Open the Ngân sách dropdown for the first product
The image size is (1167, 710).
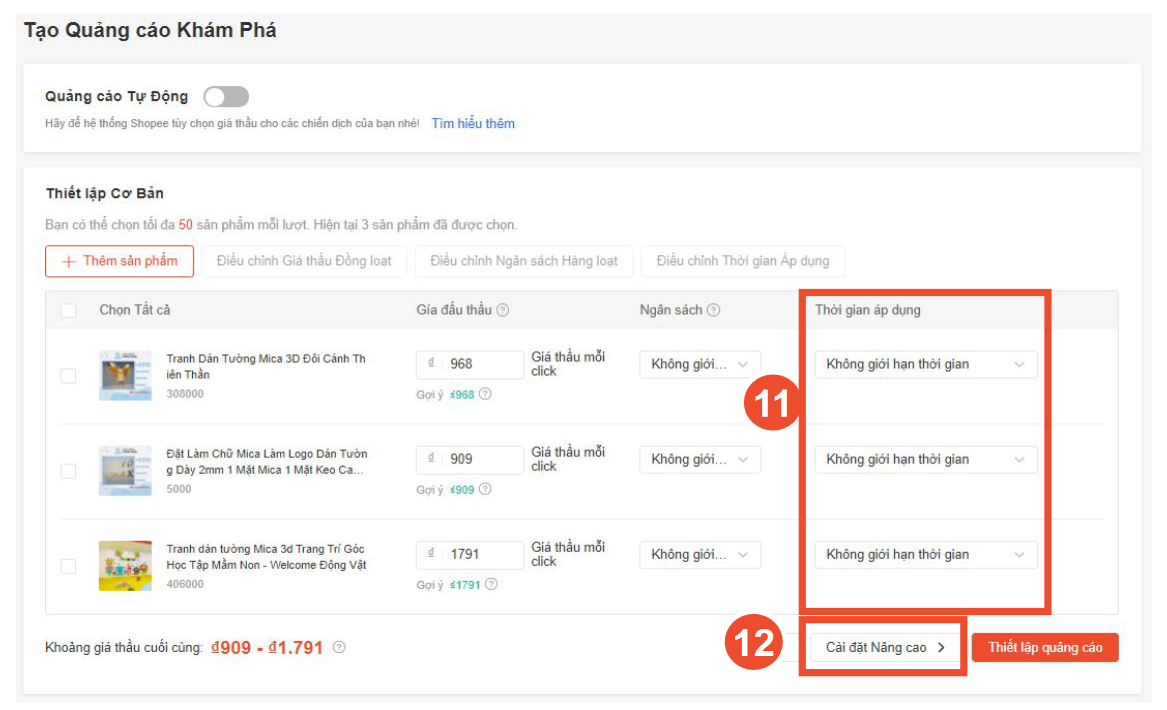[699, 364]
